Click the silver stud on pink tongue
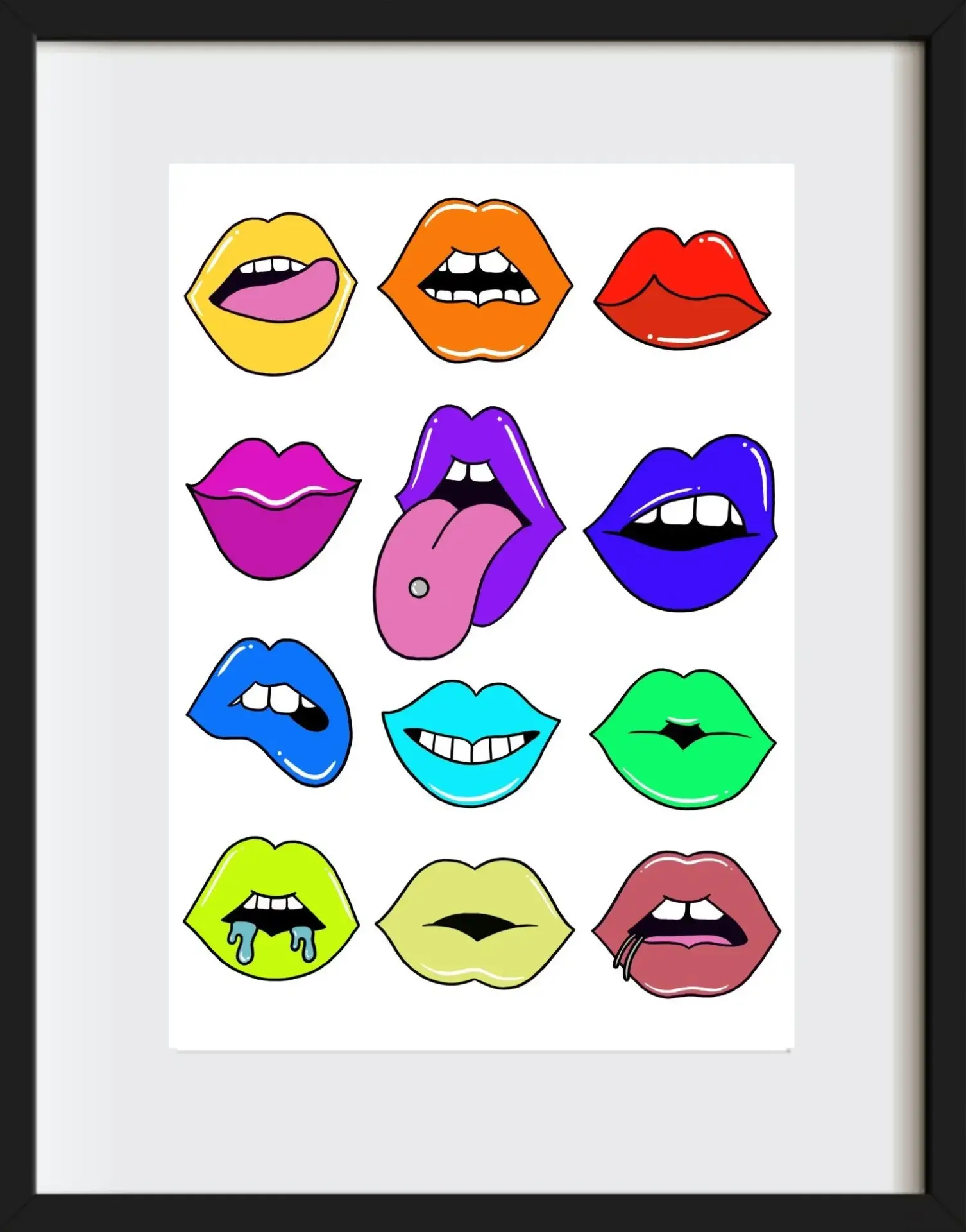Viewport: 966px width, 1232px height. click(418, 587)
